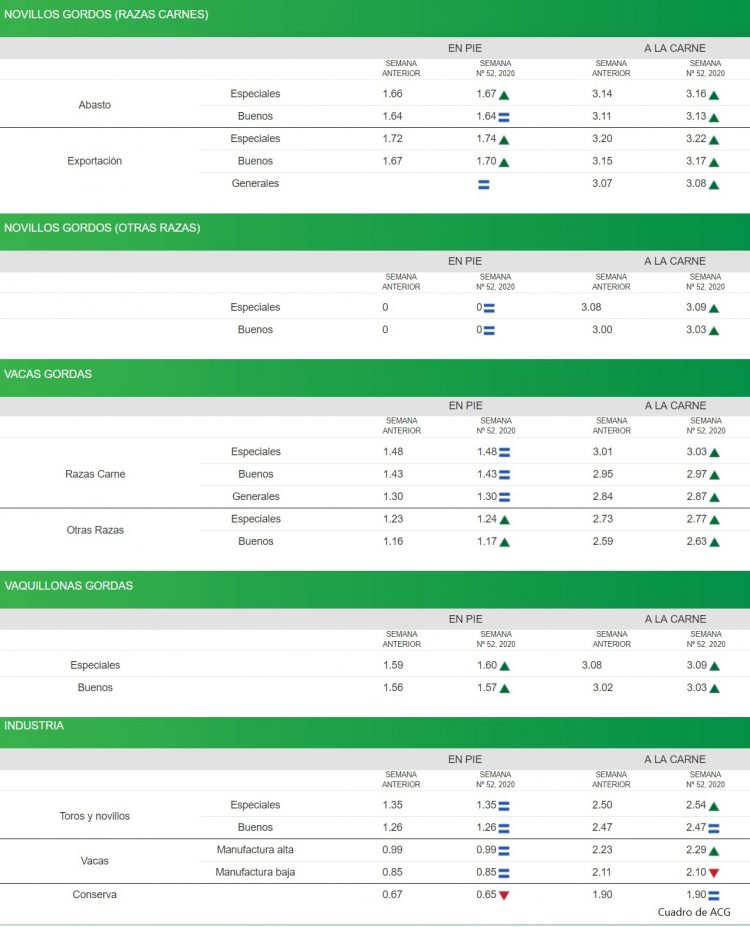This screenshot has height=927, width=750.
Task: Click the Cuadro de ACG credit text
Action: [x=694, y=912]
